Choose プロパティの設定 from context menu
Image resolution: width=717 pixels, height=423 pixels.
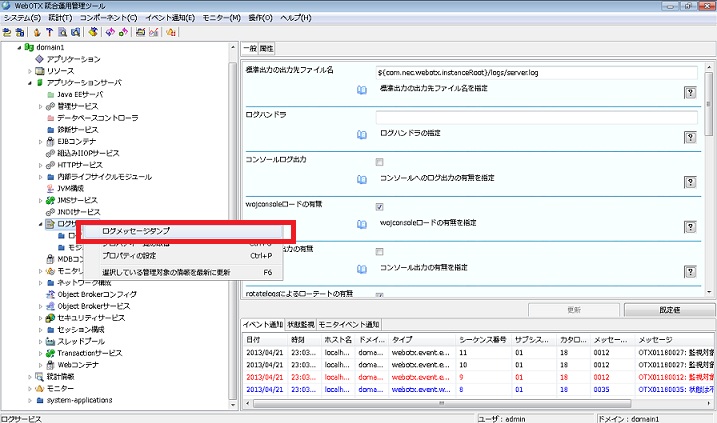[183, 256]
